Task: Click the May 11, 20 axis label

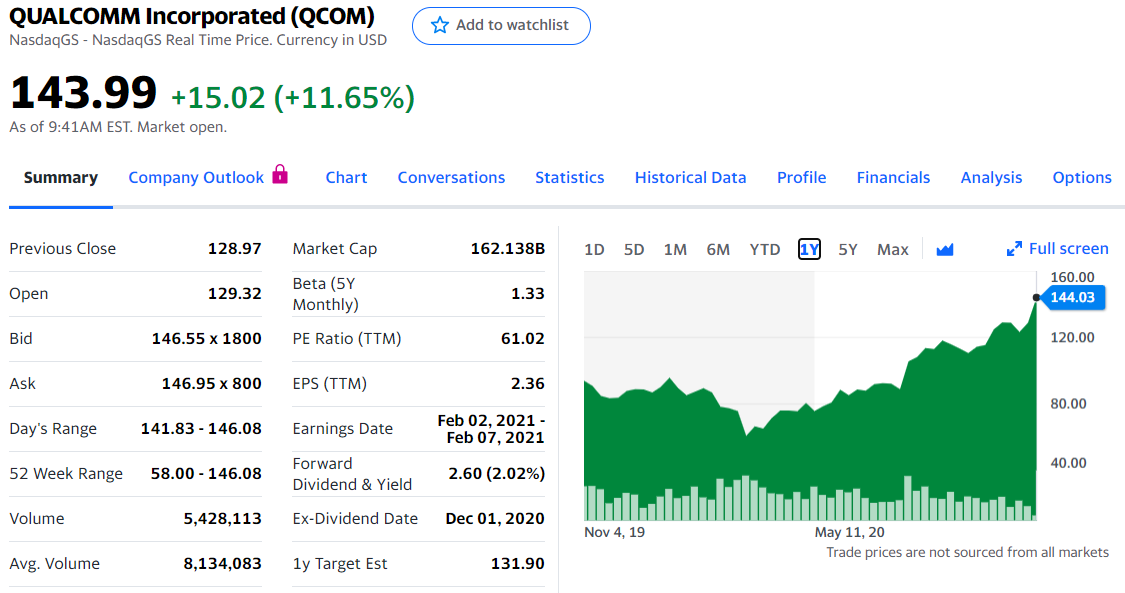Action: (849, 532)
